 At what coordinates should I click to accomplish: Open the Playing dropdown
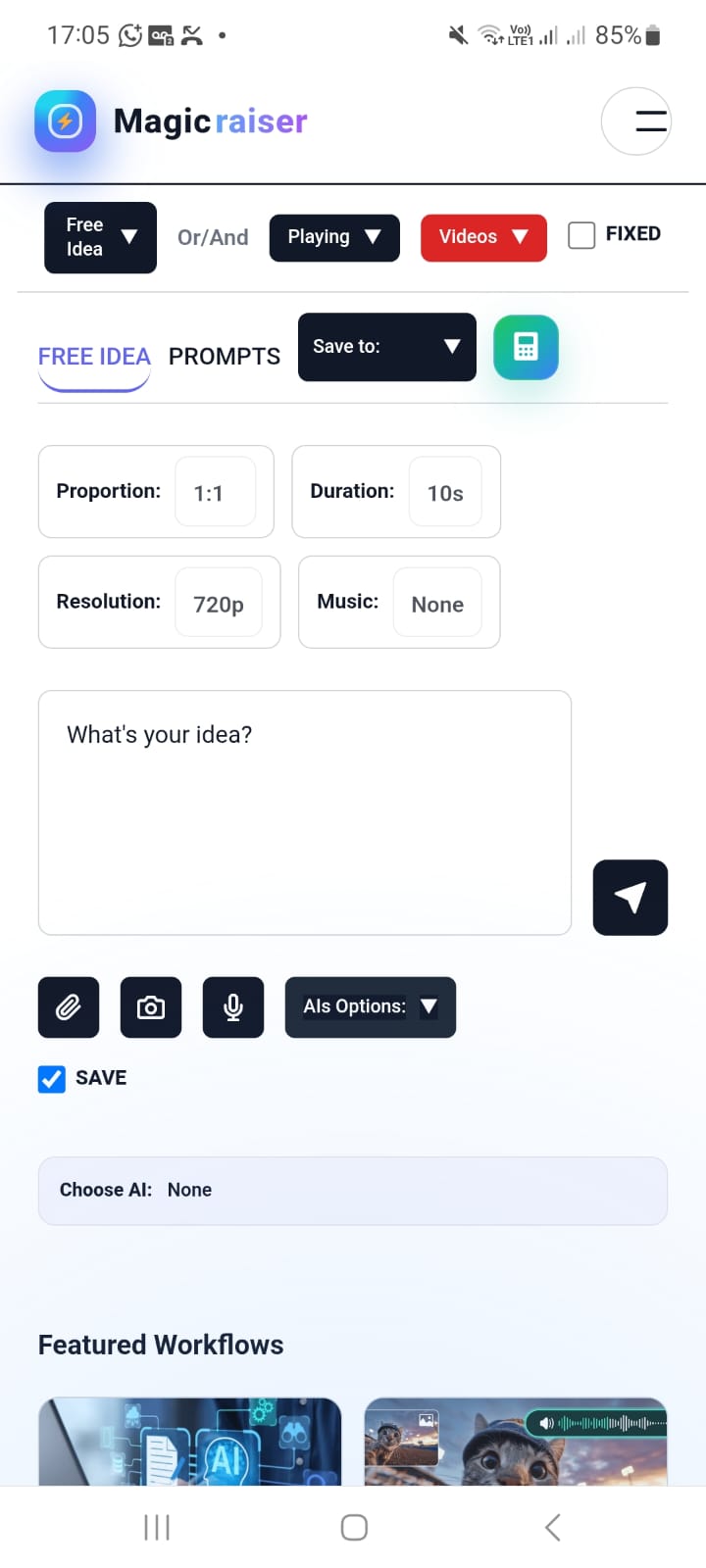click(334, 237)
